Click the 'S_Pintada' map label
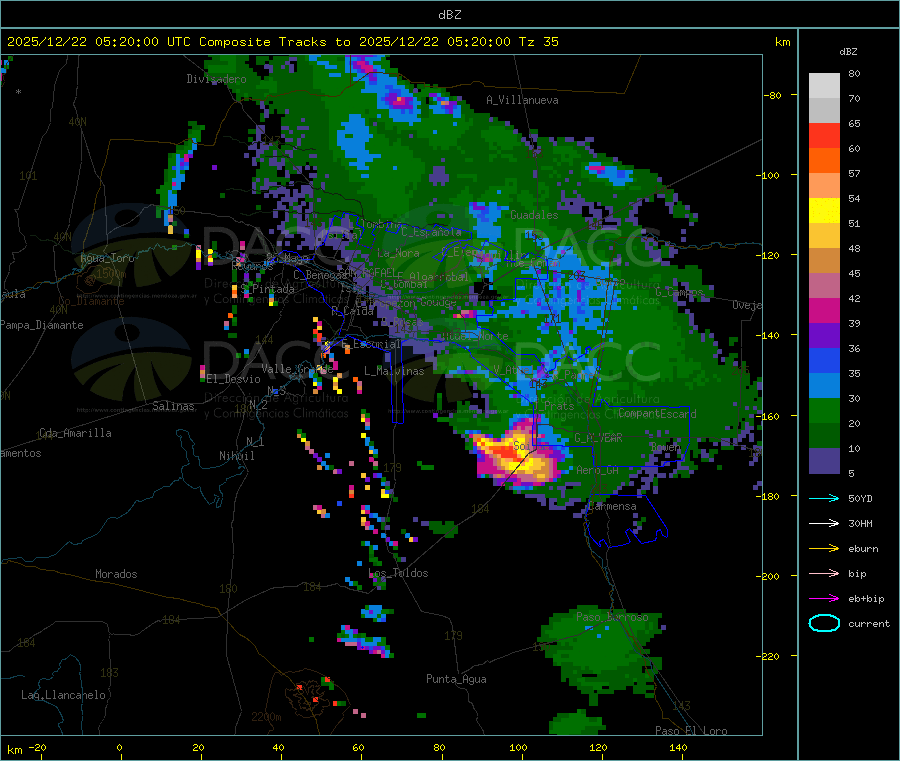The width and height of the screenshot is (900, 761). click(x=268, y=289)
